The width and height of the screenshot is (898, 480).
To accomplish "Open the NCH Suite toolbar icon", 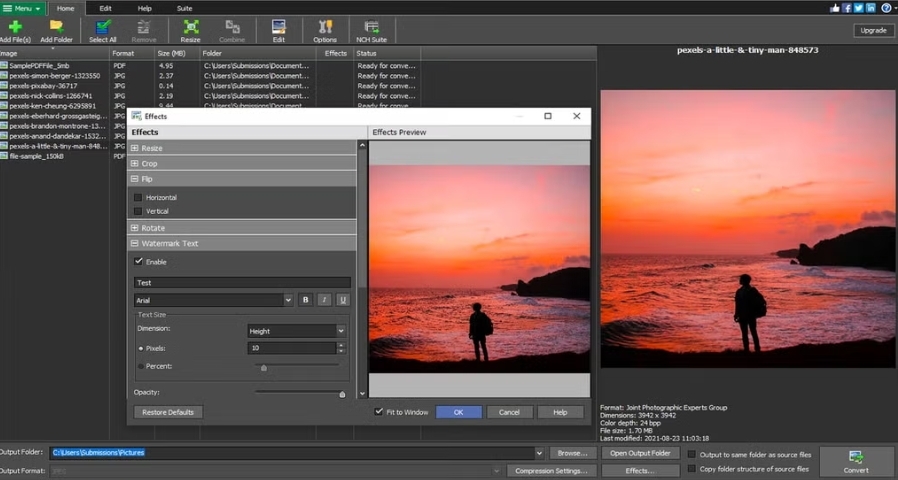I will 371,31.
